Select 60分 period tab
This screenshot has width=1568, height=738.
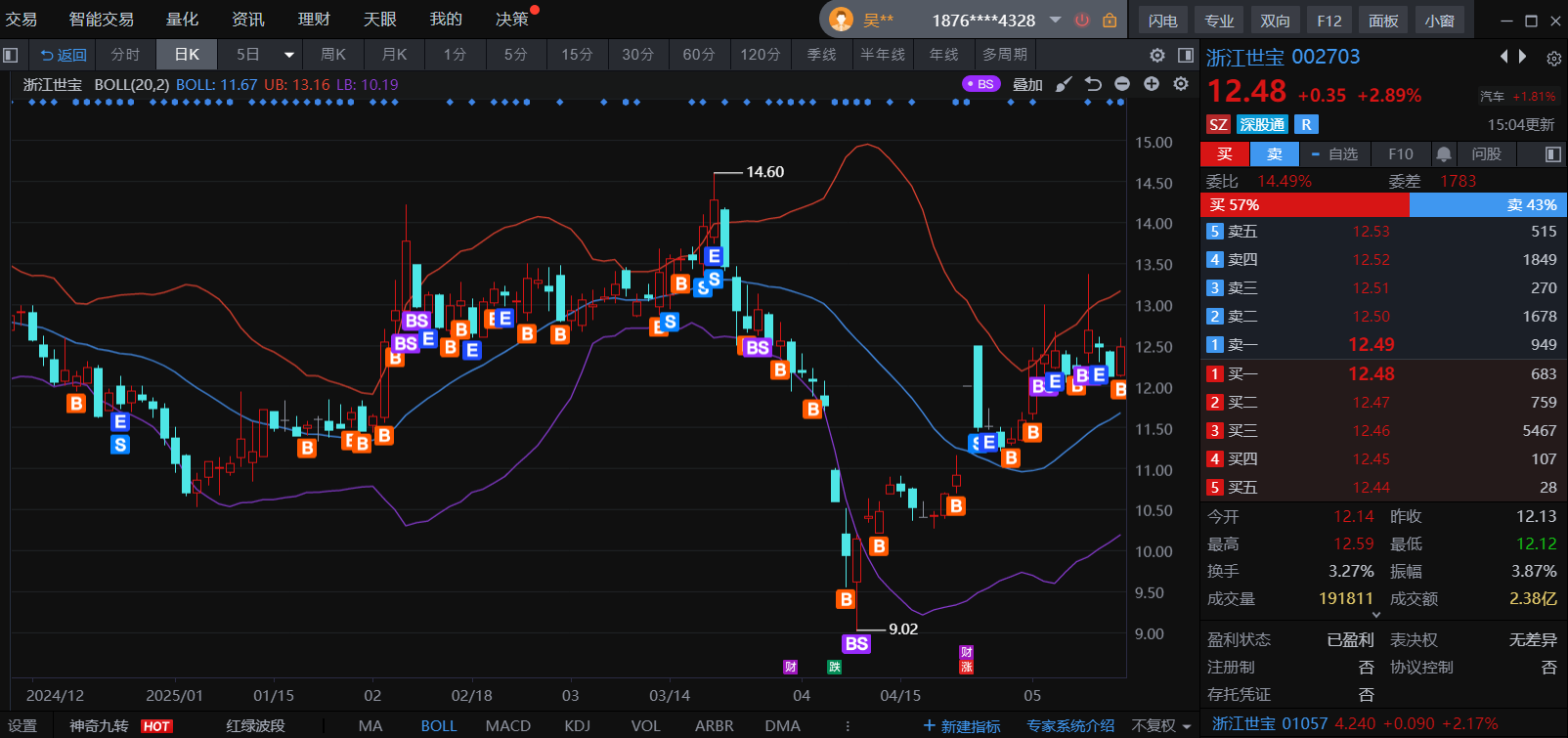click(699, 55)
